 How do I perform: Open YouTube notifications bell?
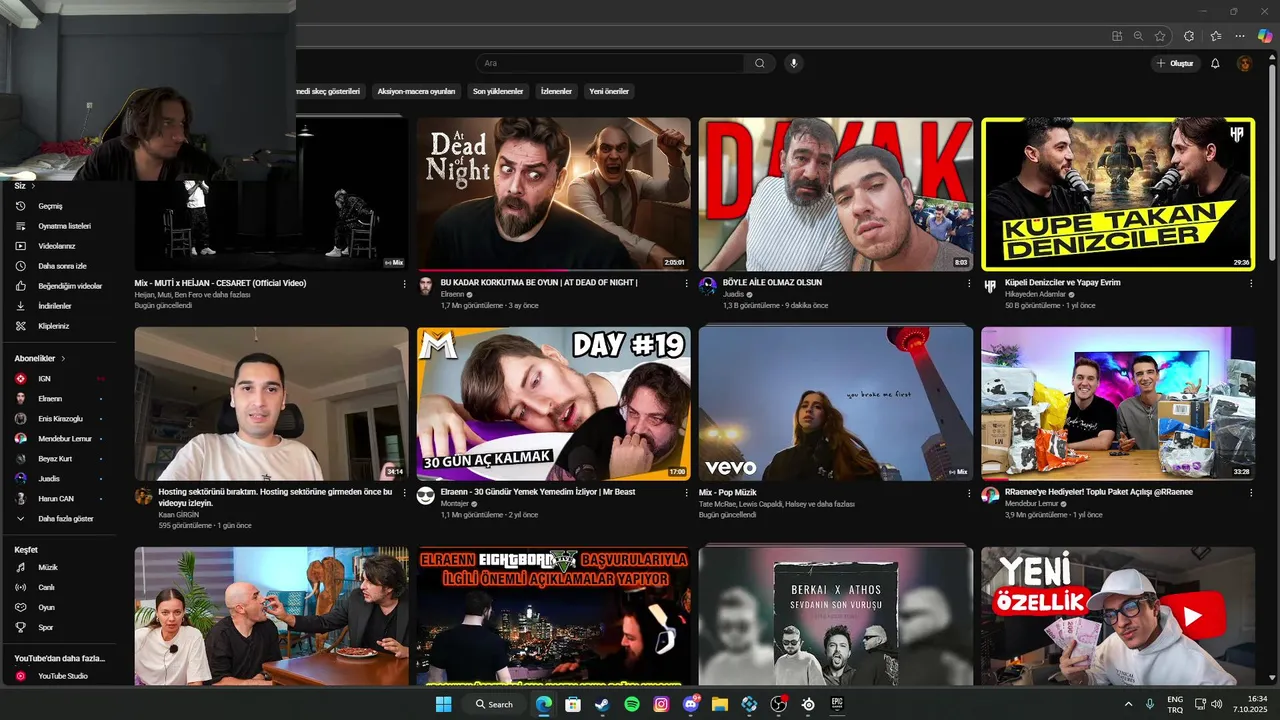click(x=1215, y=63)
